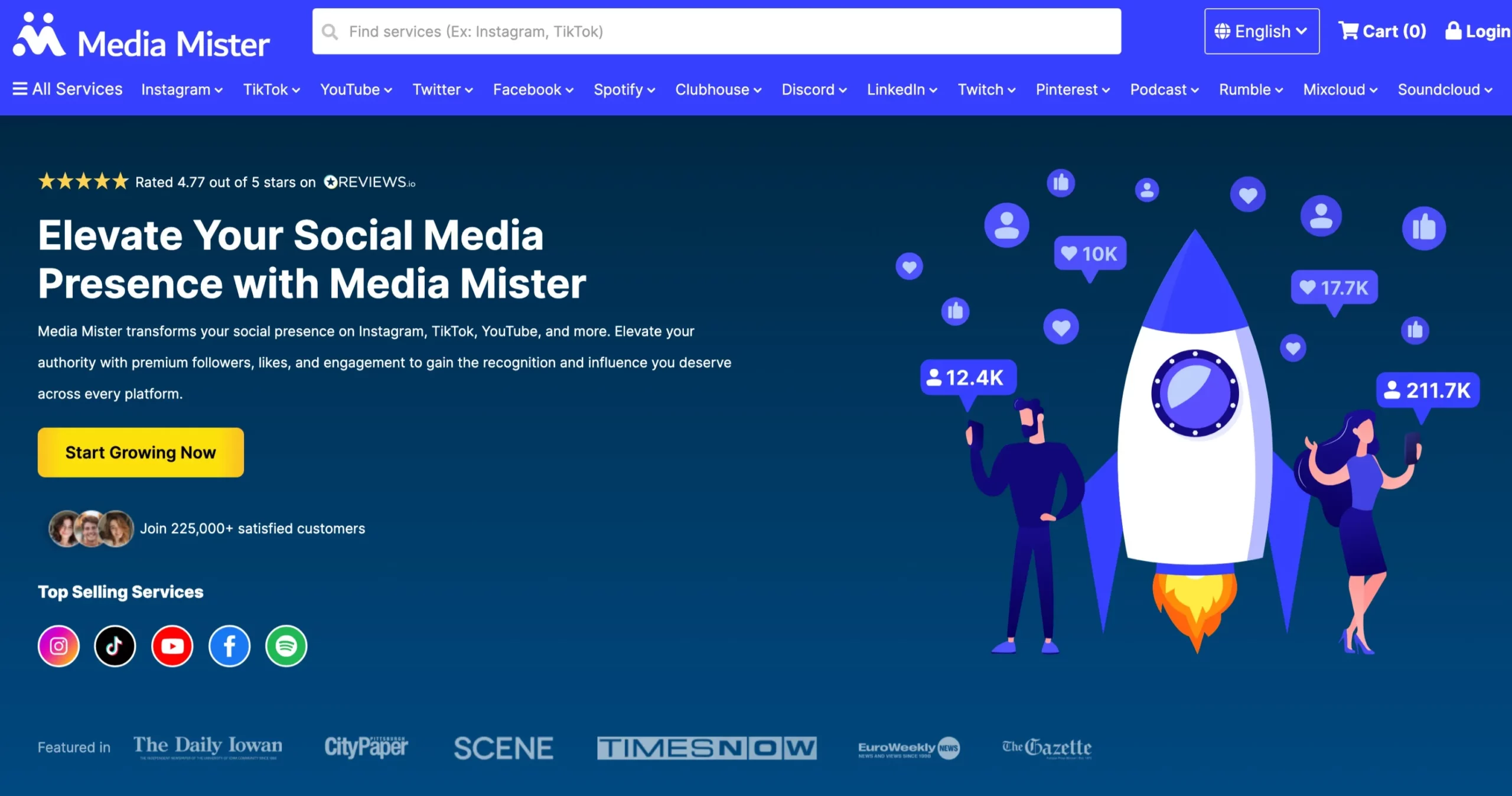Click the SCENE logo

tap(503, 748)
